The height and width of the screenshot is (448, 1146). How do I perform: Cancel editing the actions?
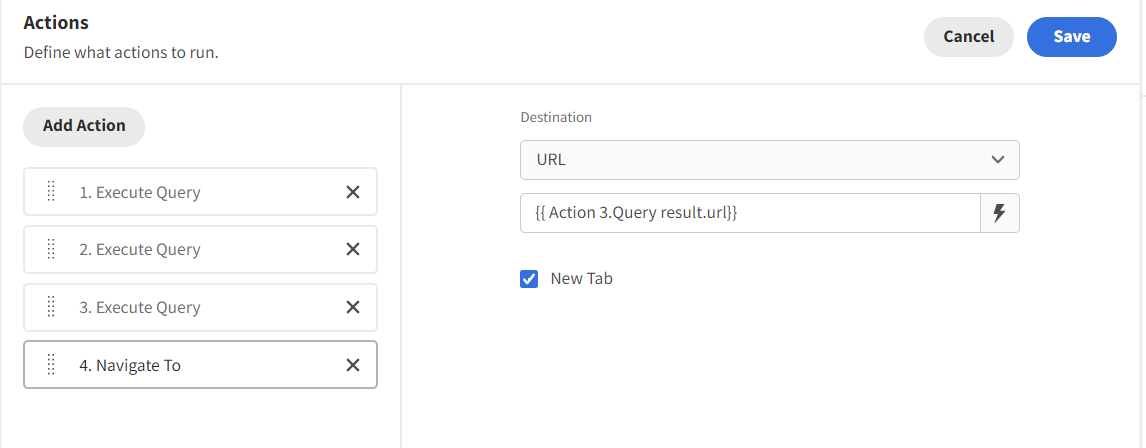tap(968, 37)
